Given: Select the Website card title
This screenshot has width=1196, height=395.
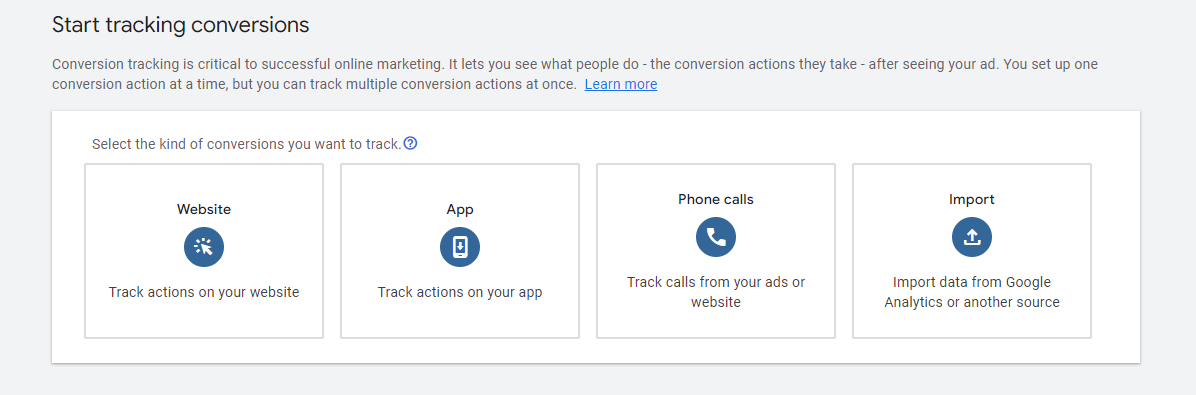Looking at the screenshot, I should pos(204,208).
